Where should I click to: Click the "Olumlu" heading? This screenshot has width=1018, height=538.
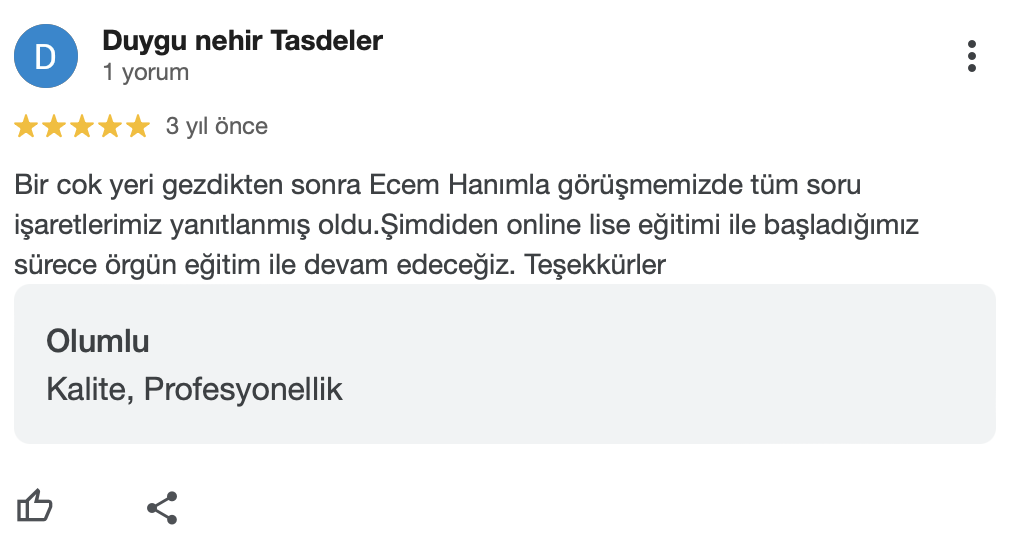click(x=98, y=341)
